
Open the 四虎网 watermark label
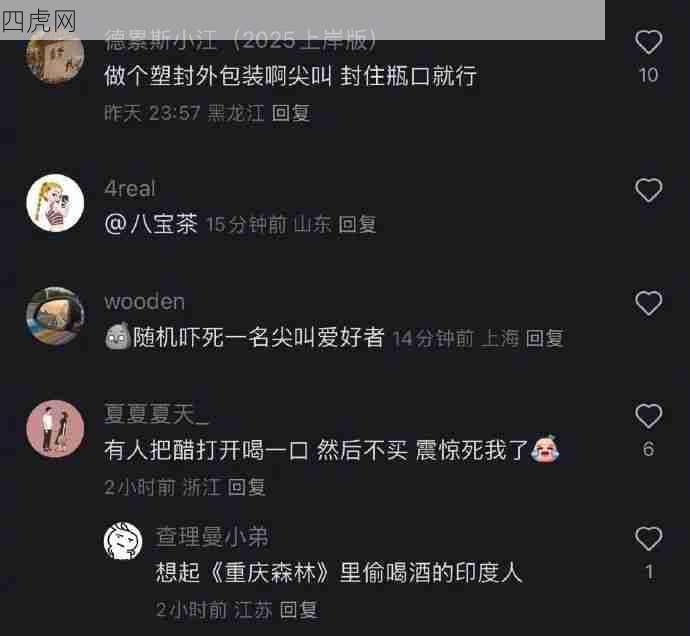[x=39, y=21]
